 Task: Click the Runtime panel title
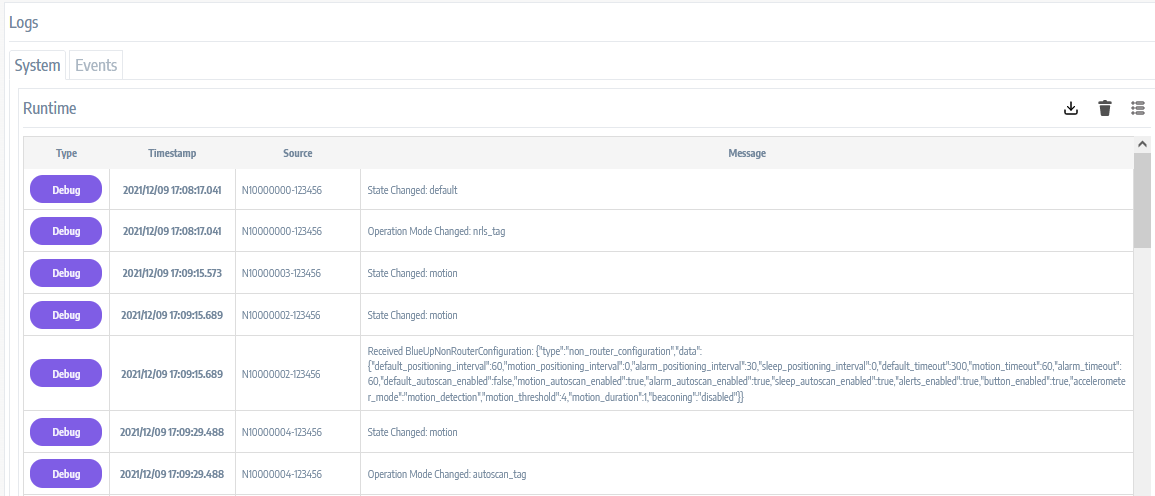pyautogui.click(x=49, y=108)
